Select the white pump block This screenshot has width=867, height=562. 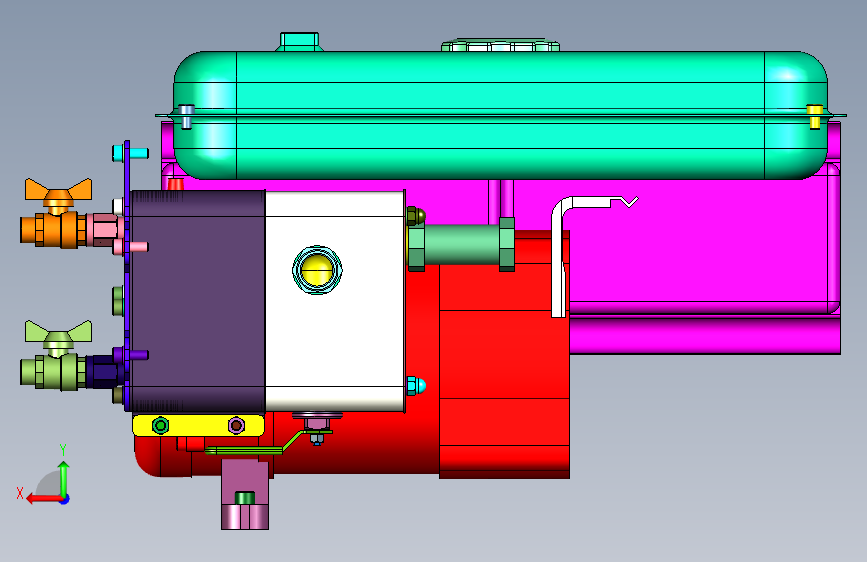pyautogui.click(x=335, y=301)
